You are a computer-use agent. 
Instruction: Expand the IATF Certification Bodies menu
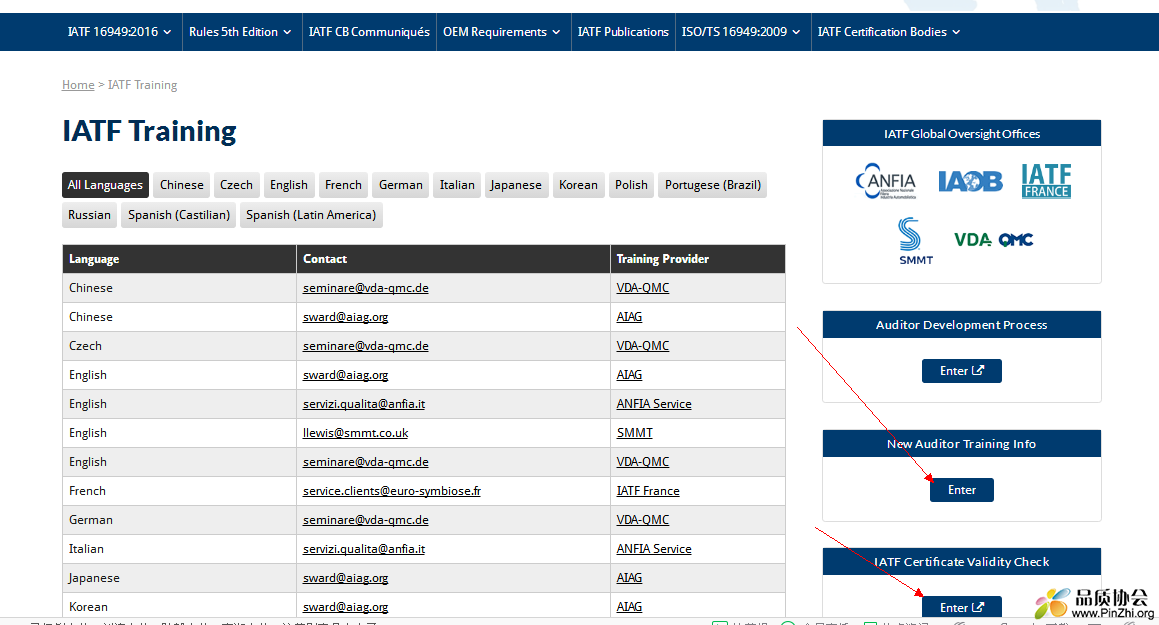[x=889, y=32]
